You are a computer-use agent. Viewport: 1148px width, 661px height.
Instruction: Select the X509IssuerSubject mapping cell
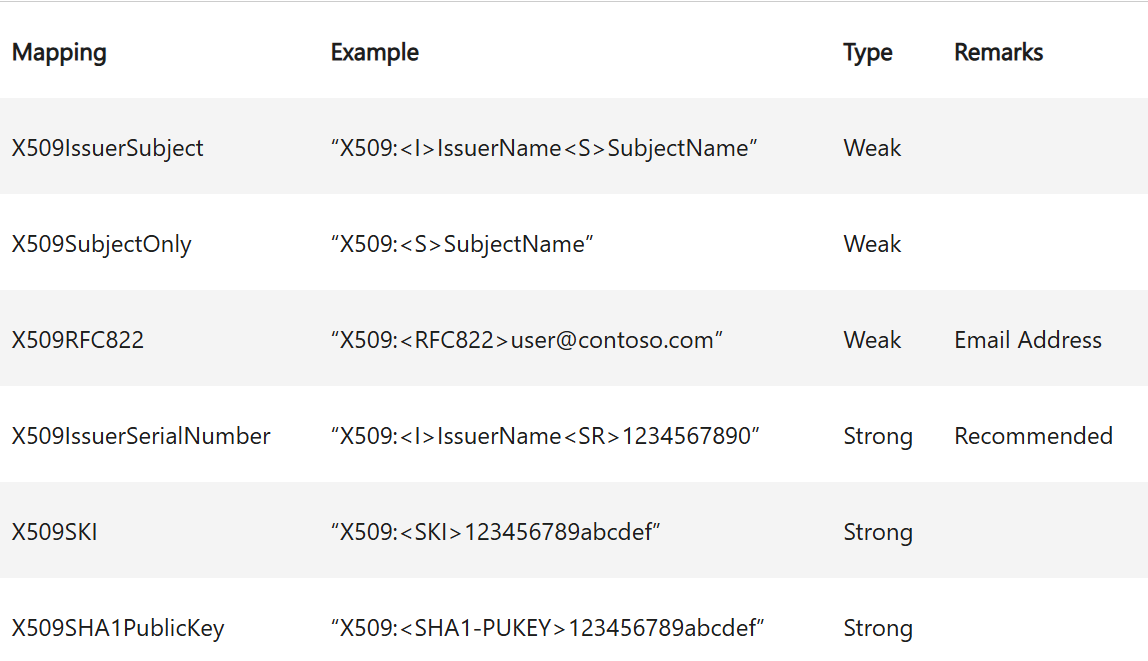107,148
